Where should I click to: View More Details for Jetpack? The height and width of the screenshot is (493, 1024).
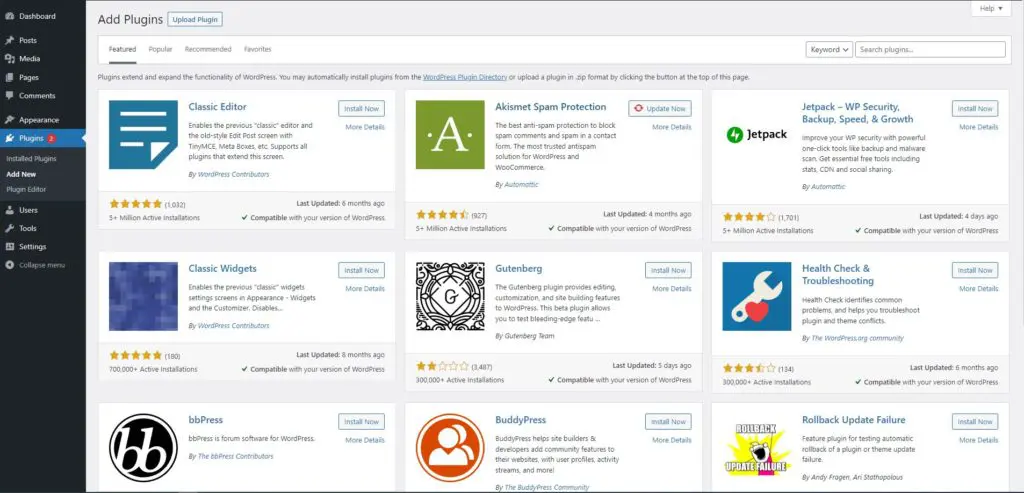coord(978,127)
